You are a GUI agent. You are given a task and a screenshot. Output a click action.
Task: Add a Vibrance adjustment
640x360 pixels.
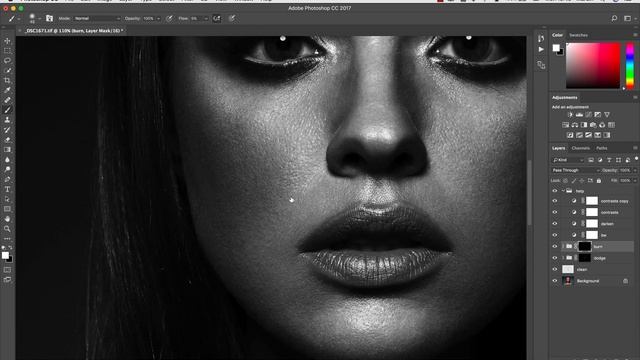[x=607, y=115]
